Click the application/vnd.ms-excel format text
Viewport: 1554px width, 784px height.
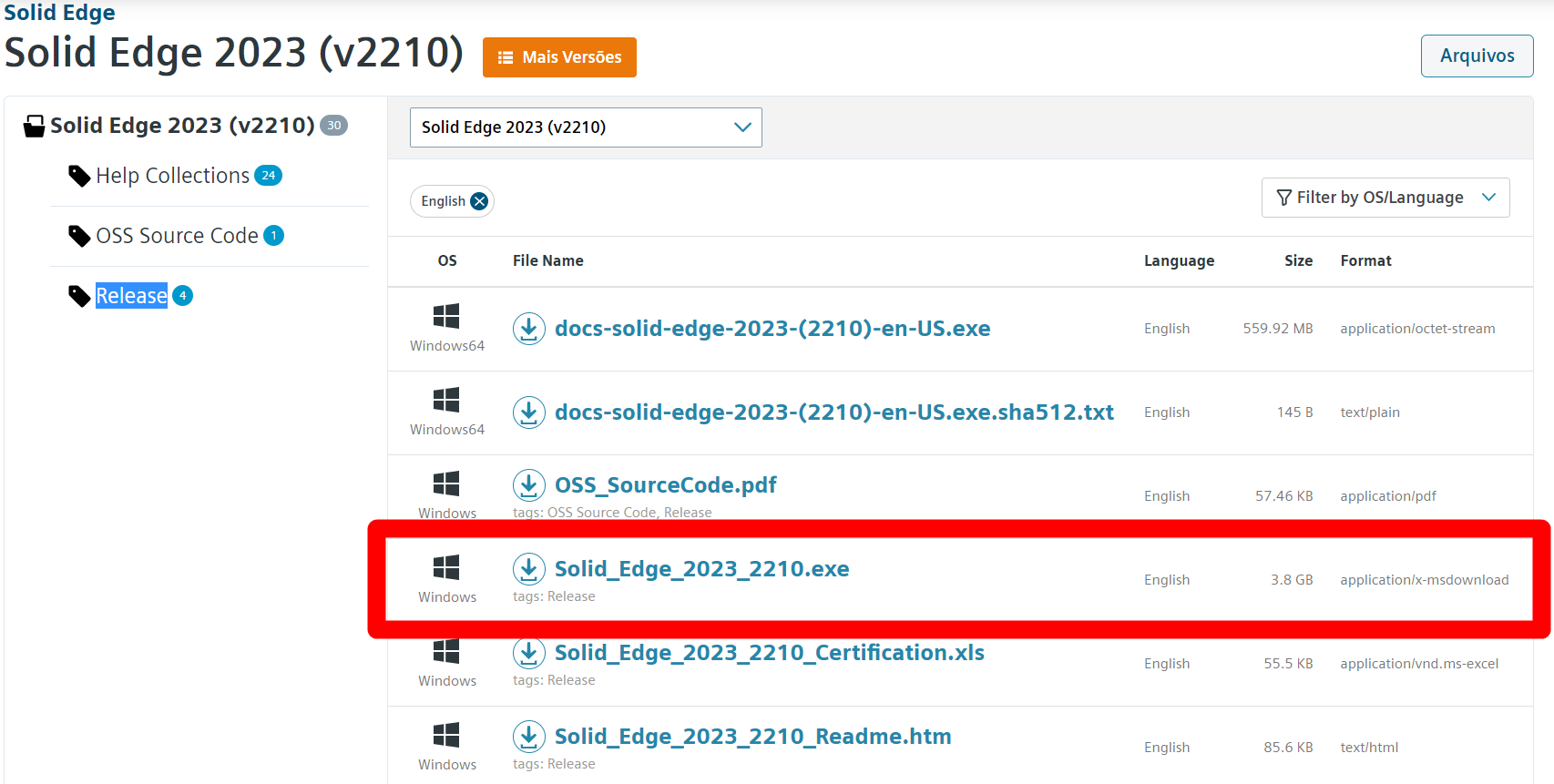pyautogui.click(x=1419, y=664)
